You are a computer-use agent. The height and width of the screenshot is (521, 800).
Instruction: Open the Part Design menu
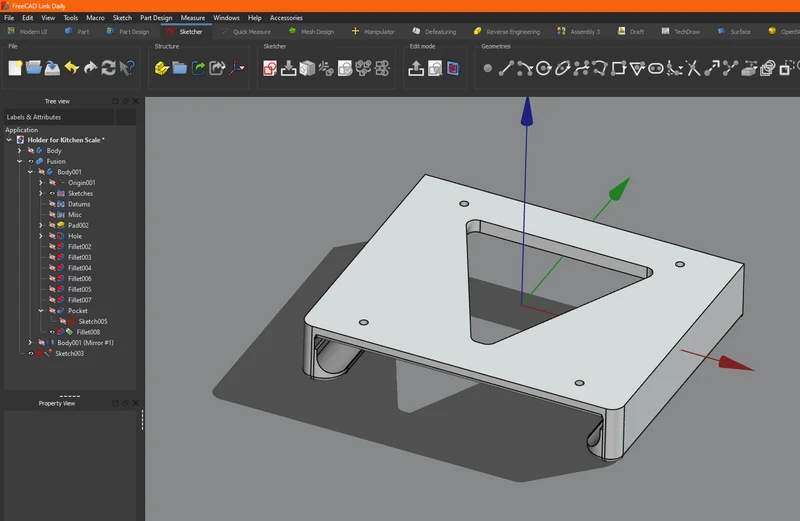tap(156, 17)
